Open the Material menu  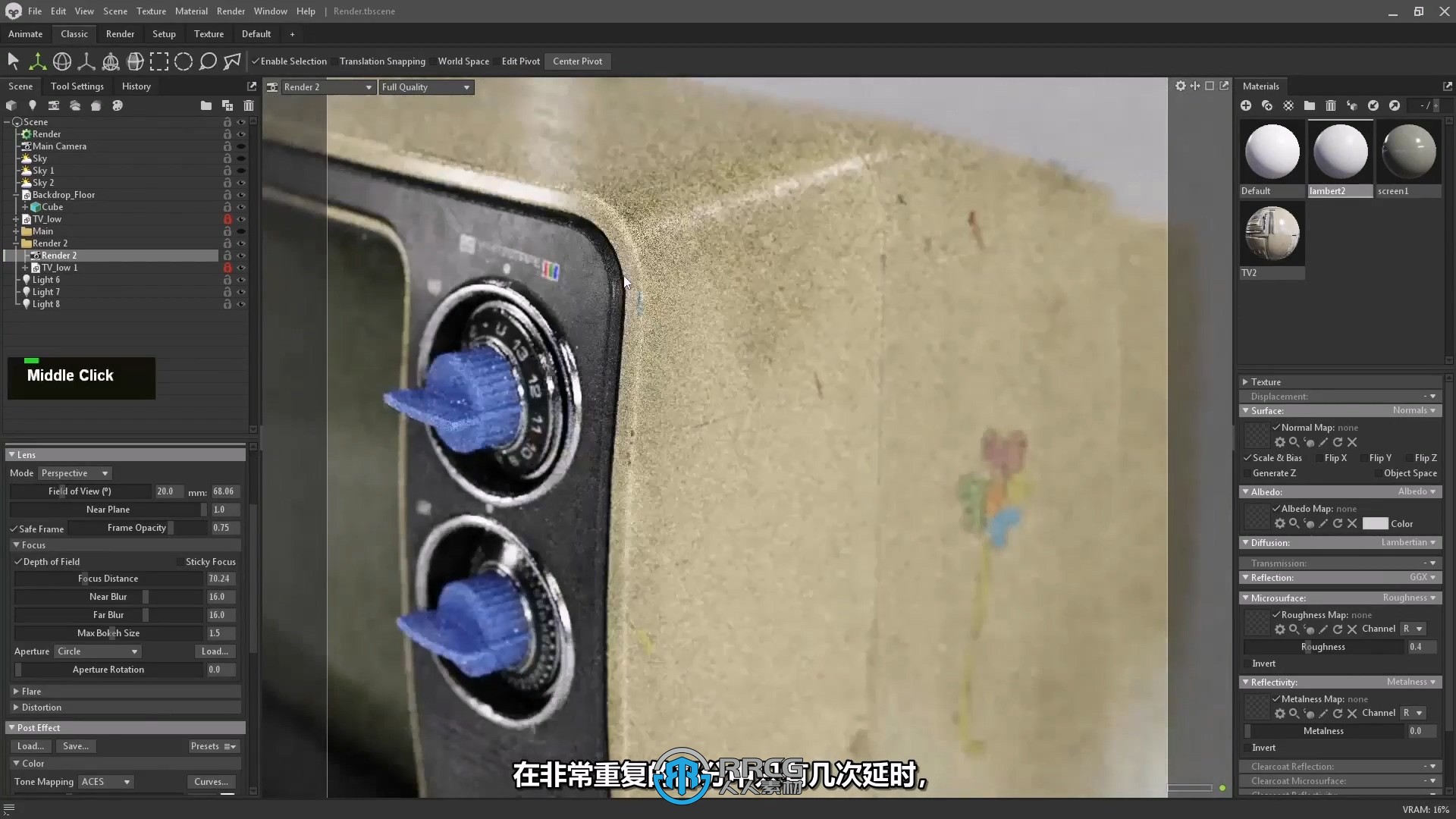click(x=191, y=11)
